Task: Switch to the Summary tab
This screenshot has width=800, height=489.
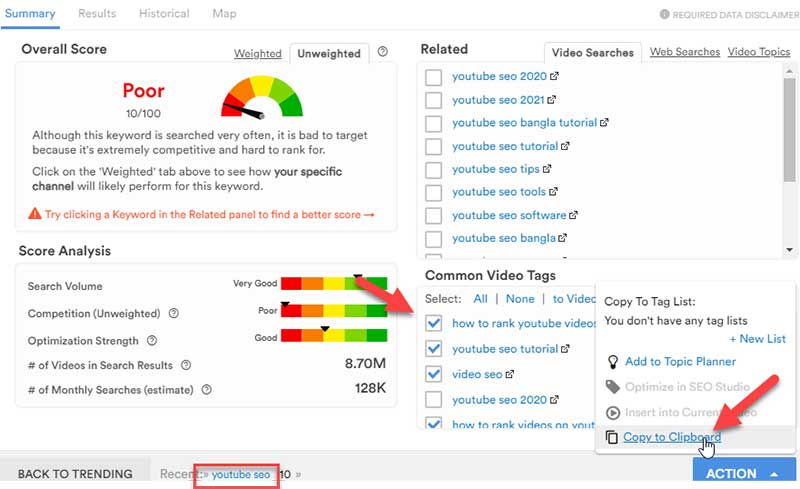Action: [30, 14]
